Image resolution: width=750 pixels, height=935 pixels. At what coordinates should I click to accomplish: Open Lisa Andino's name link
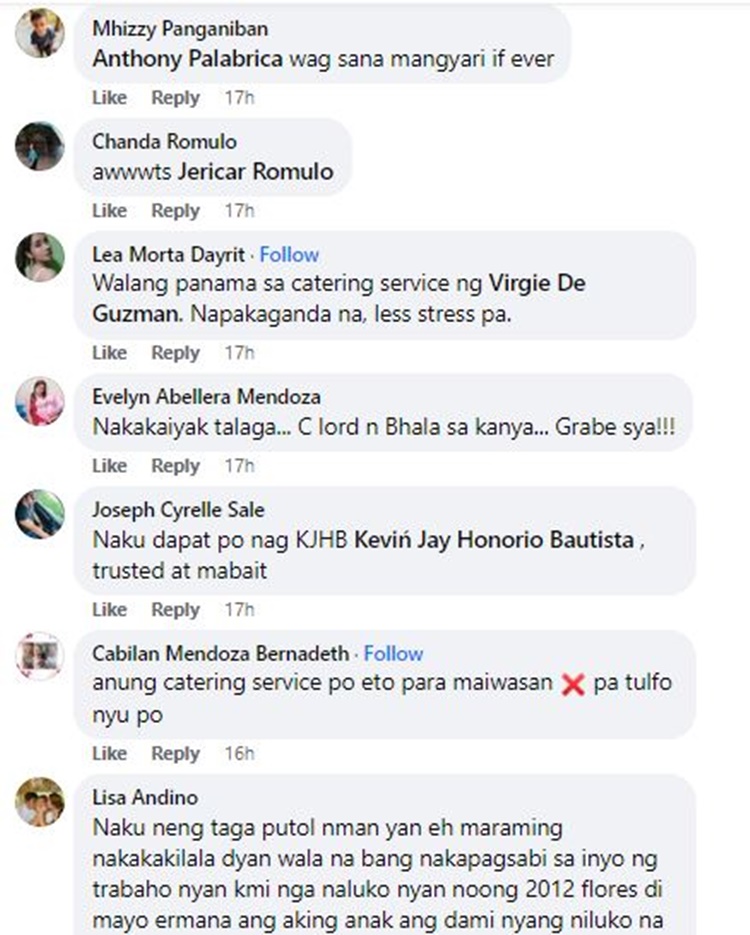coord(145,797)
